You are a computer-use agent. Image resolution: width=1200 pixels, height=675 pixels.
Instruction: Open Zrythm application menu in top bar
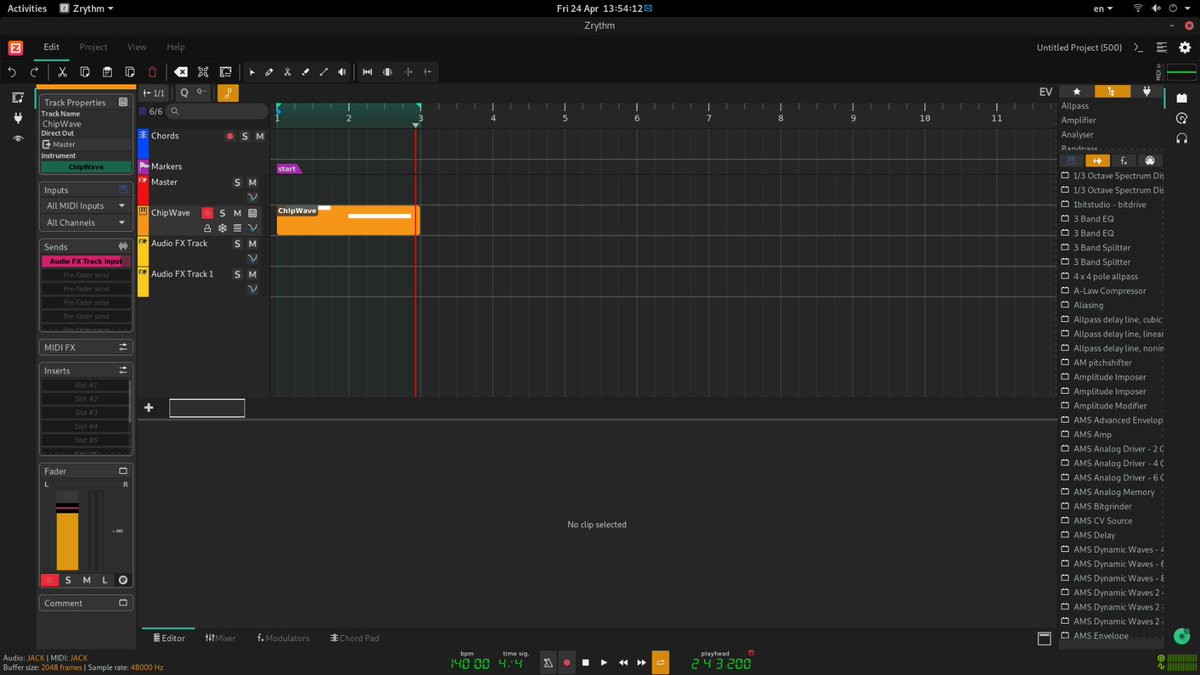click(x=86, y=8)
